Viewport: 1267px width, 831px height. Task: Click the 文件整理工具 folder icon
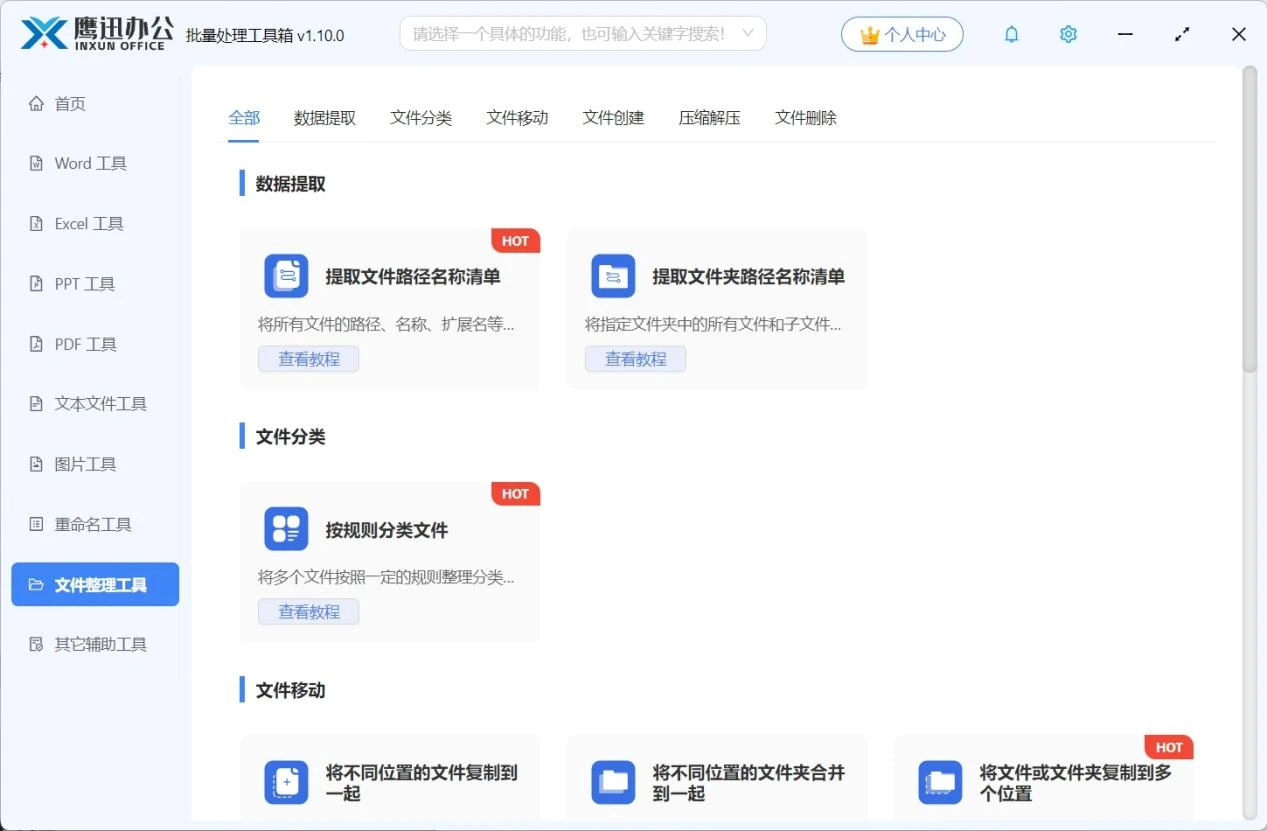[37, 584]
